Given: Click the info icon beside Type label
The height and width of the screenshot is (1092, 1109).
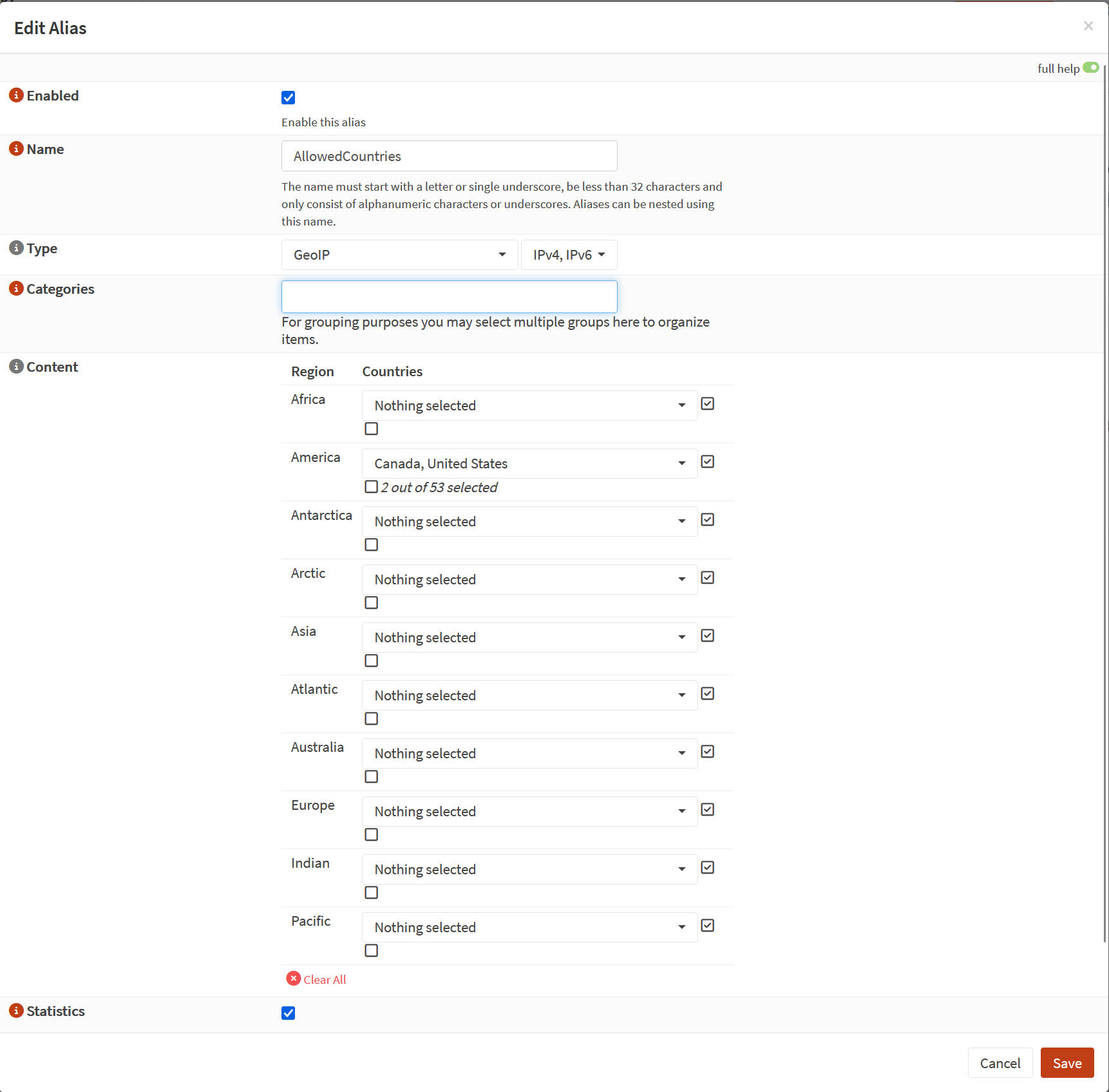Looking at the screenshot, I should 16,248.
